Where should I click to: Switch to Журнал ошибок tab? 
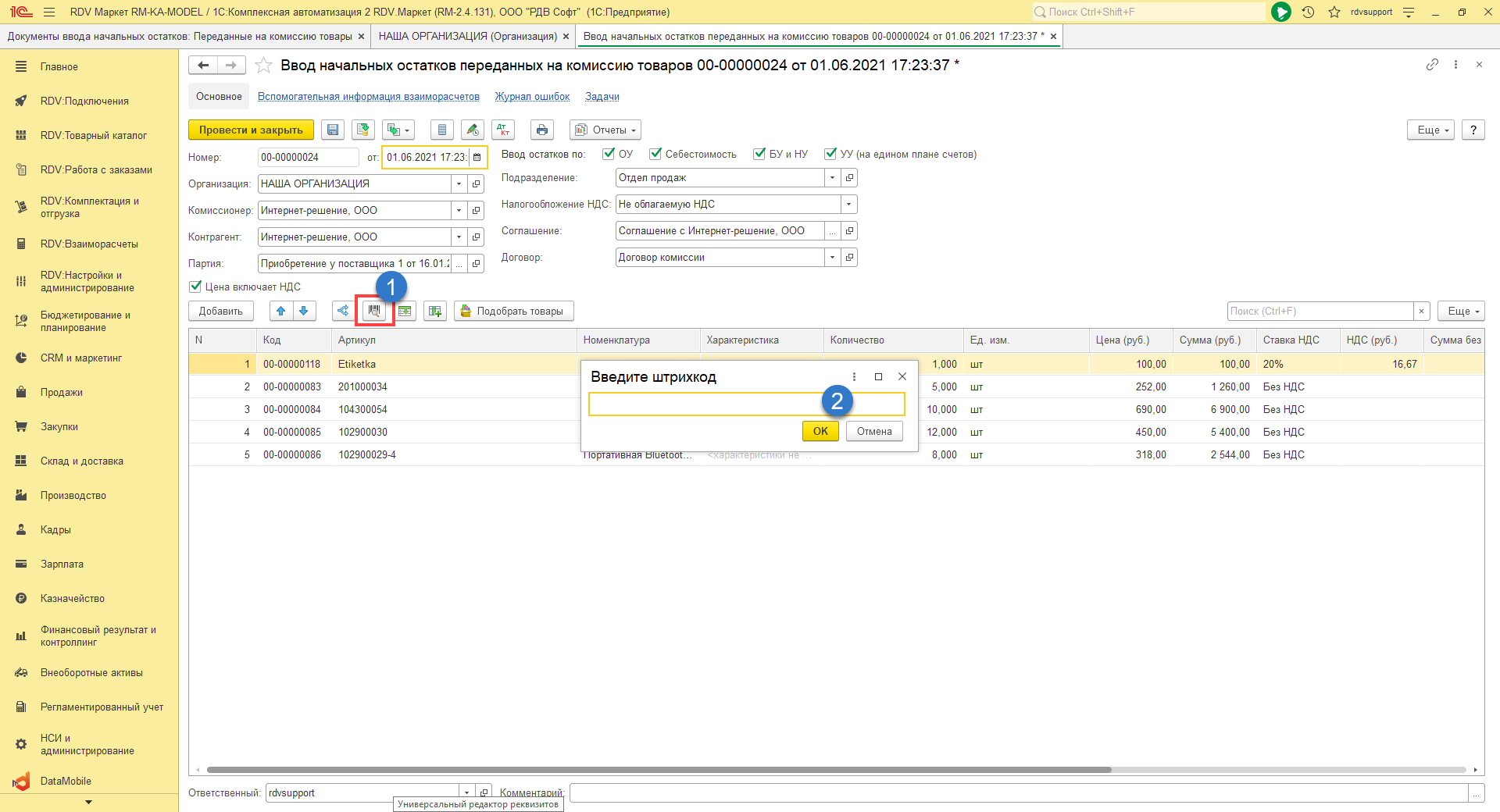point(532,97)
